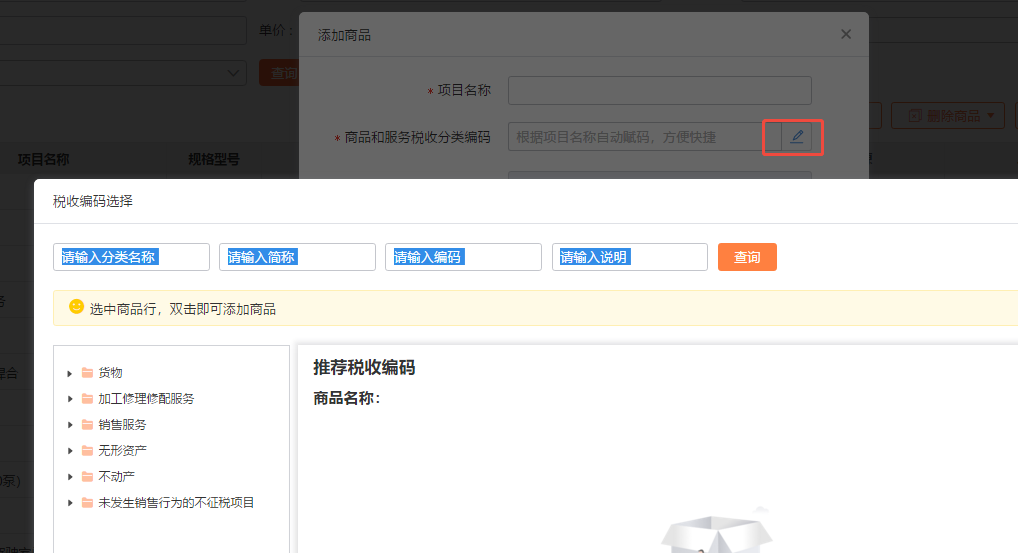The height and width of the screenshot is (553, 1018).
Task: Select the 无形资产 folder icon
Action: (x=87, y=450)
